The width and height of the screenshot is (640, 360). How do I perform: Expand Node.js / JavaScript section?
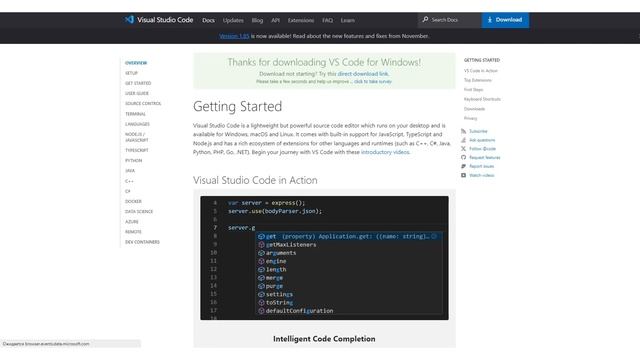coord(137,137)
